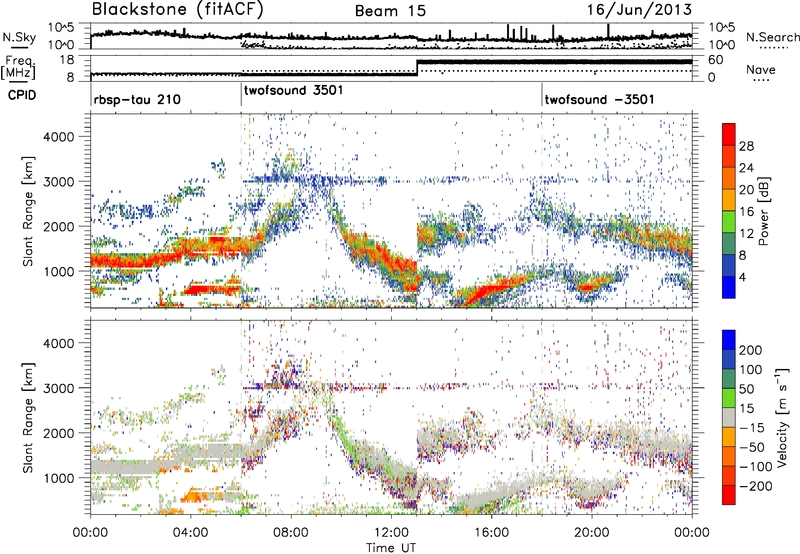
Task: Click the "3000" range tick in power panel
Action: point(58,182)
